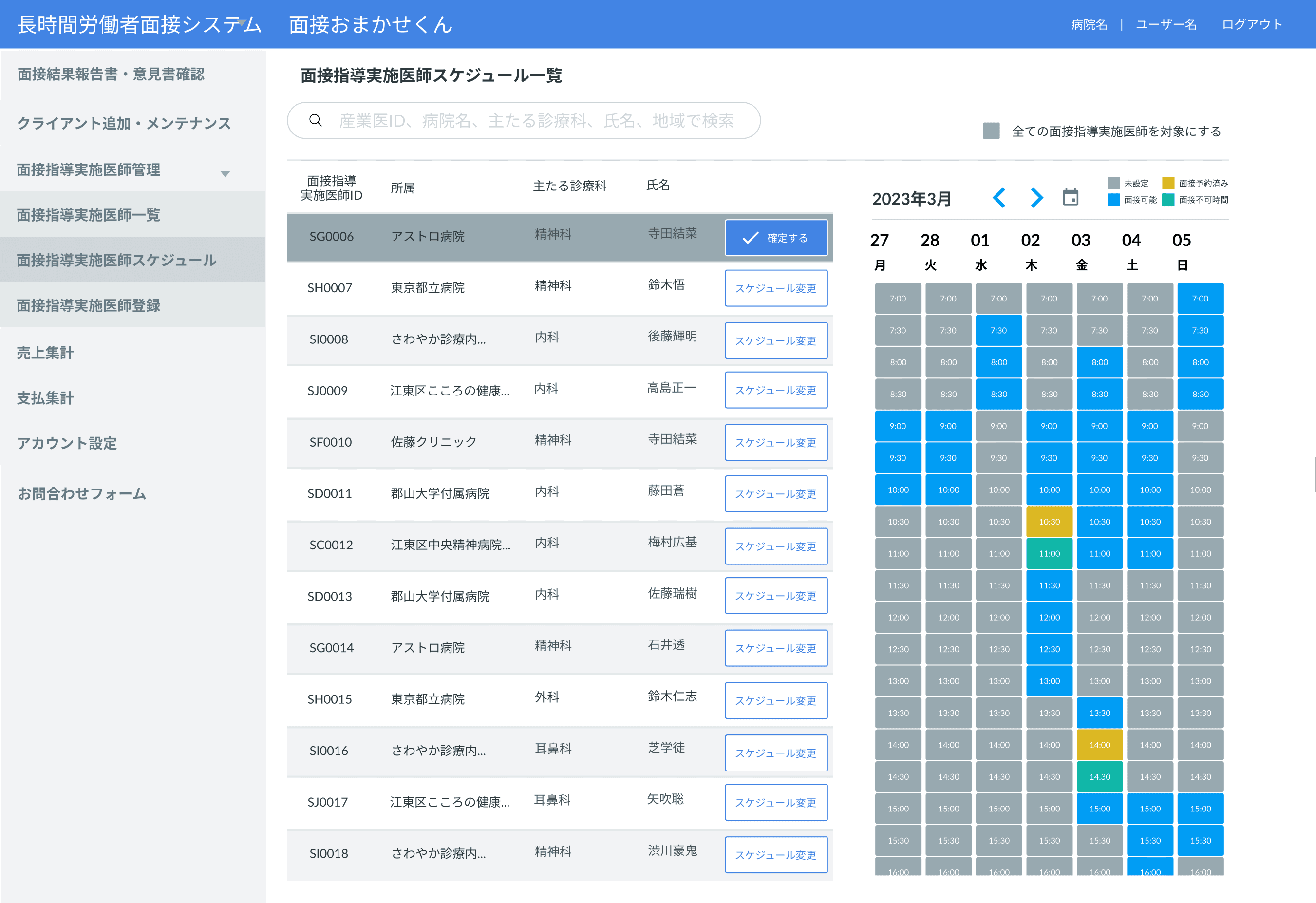Toggle Monday 27 9:00 time slot
The image size is (1316, 903).
[x=898, y=426]
